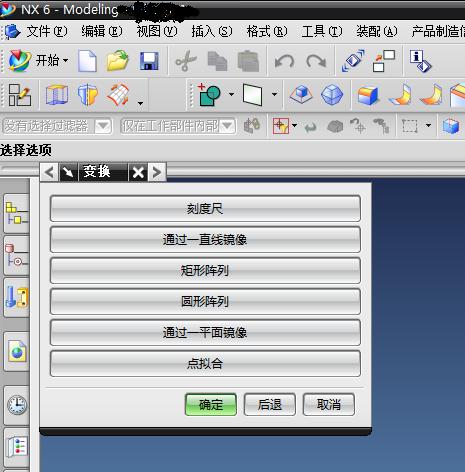The height and width of the screenshot is (472, 465).
Task: Click the orange and blue block icon
Action: tap(368, 95)
